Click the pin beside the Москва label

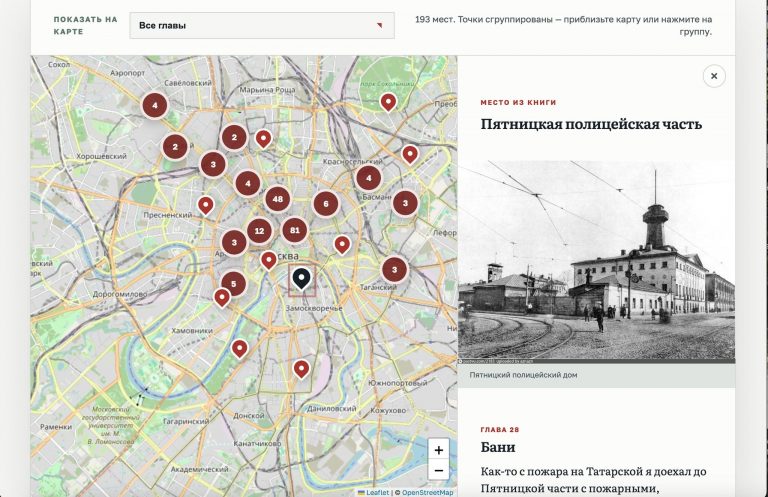click(x=268, y=260)
